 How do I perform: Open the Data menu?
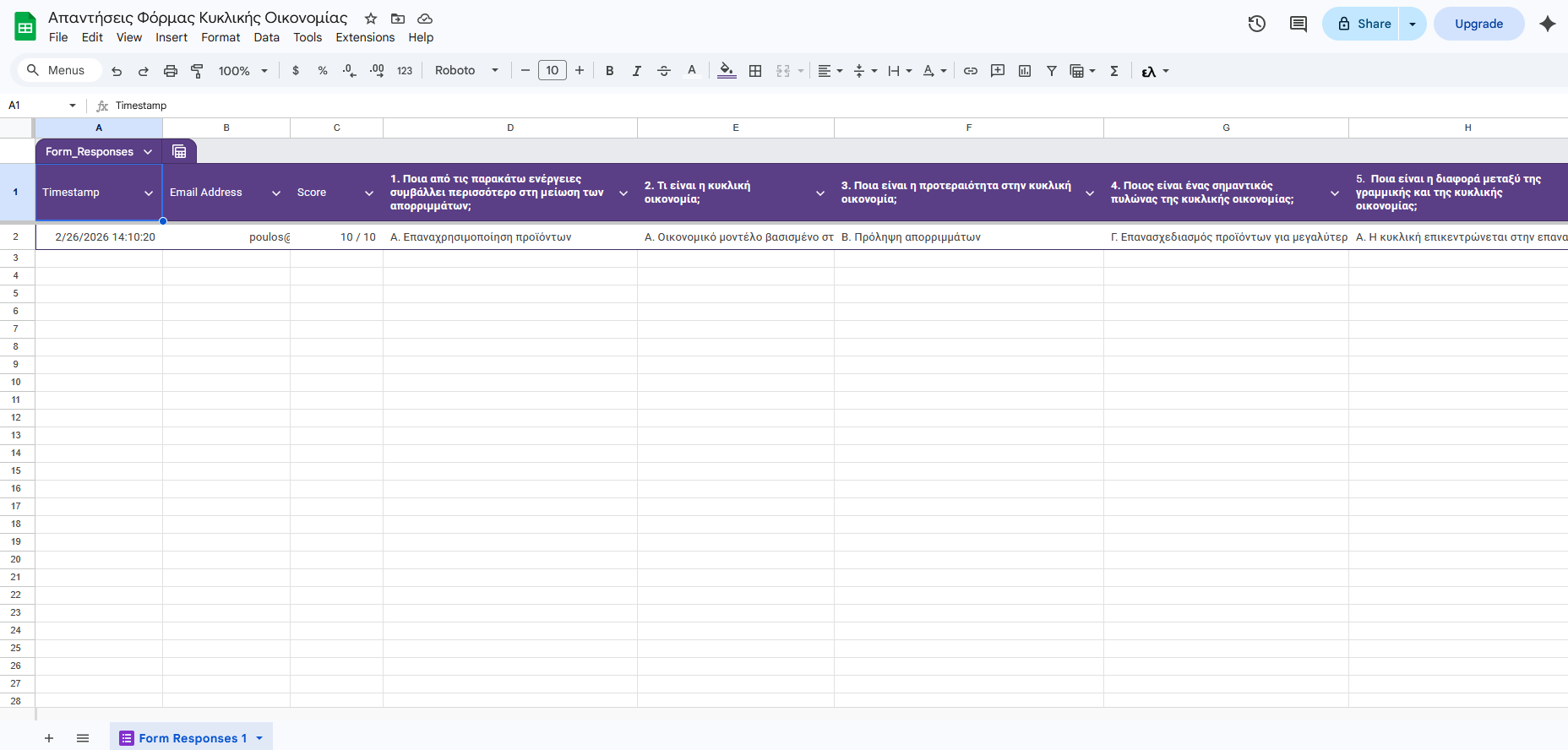(x=266, y=37)
